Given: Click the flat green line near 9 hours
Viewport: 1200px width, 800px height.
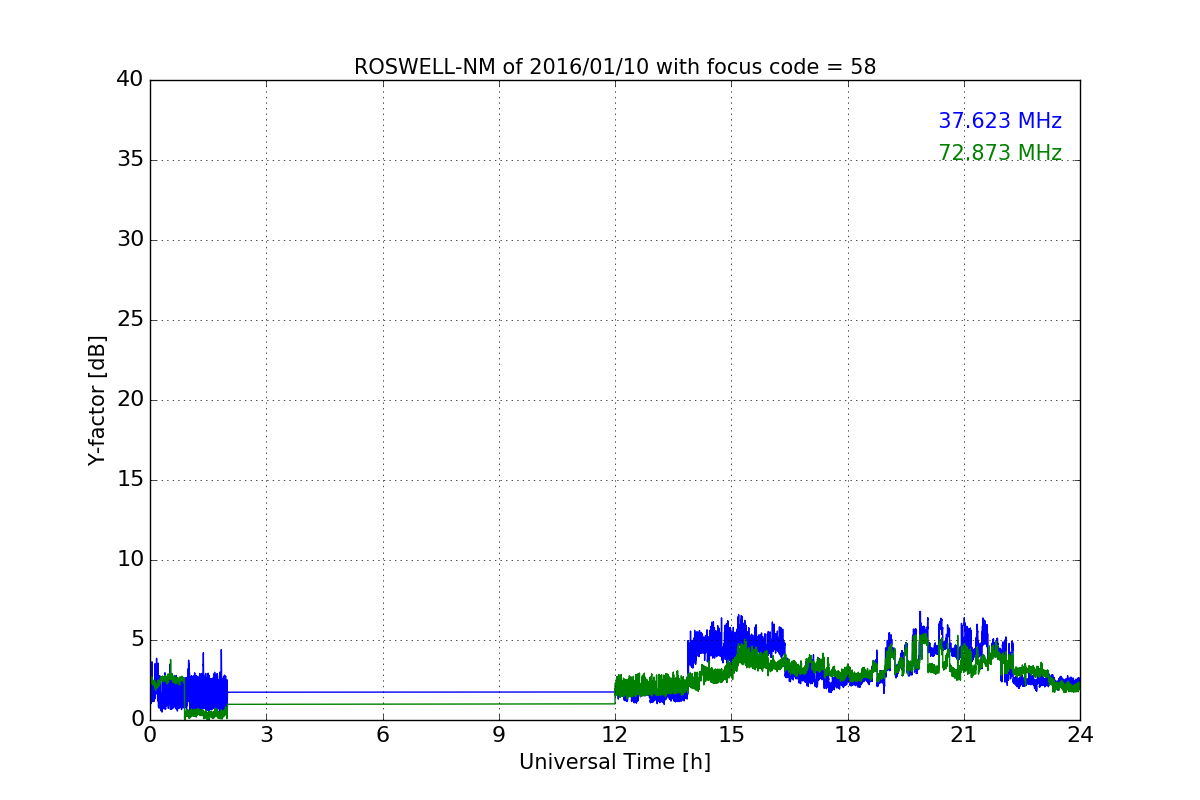Looking at the screenshot, I should pyautogui.click(x=499, y=704).
